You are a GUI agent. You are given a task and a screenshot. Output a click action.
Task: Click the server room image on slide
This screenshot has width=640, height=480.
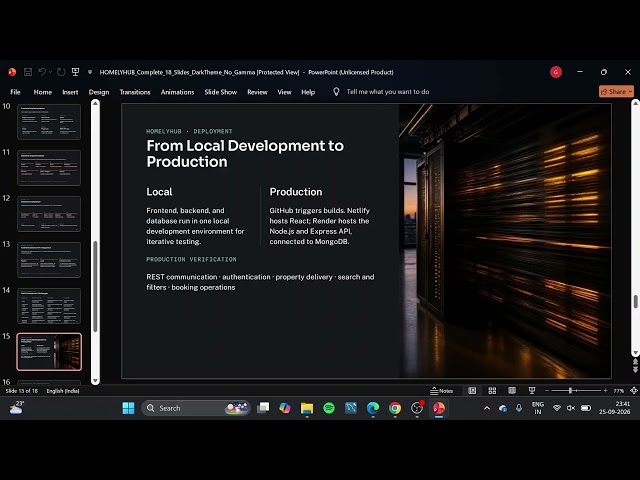(x=505, y=241)
